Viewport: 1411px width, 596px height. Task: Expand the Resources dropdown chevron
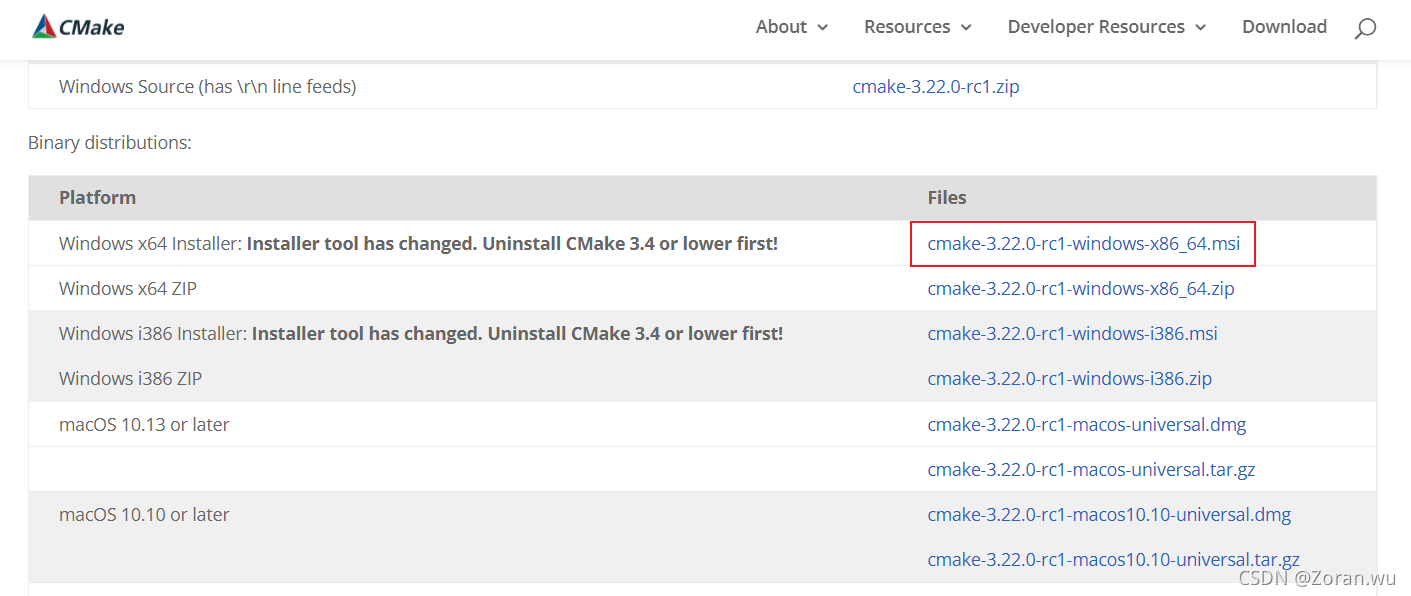coord(966,28)
